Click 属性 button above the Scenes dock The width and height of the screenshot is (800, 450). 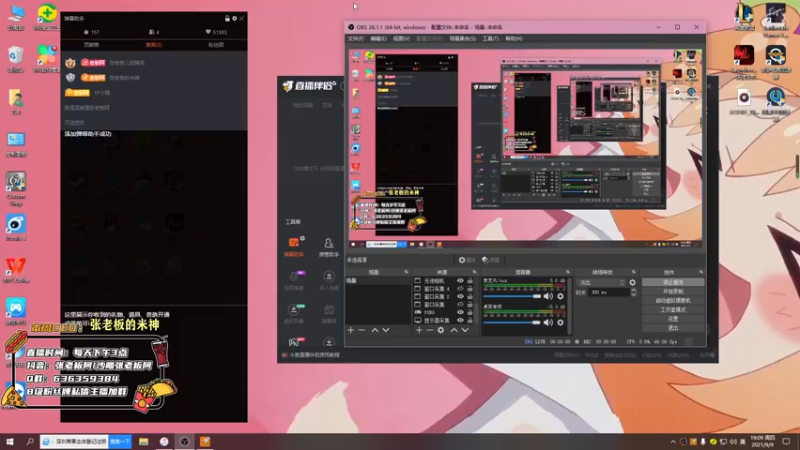pos(467,260)
